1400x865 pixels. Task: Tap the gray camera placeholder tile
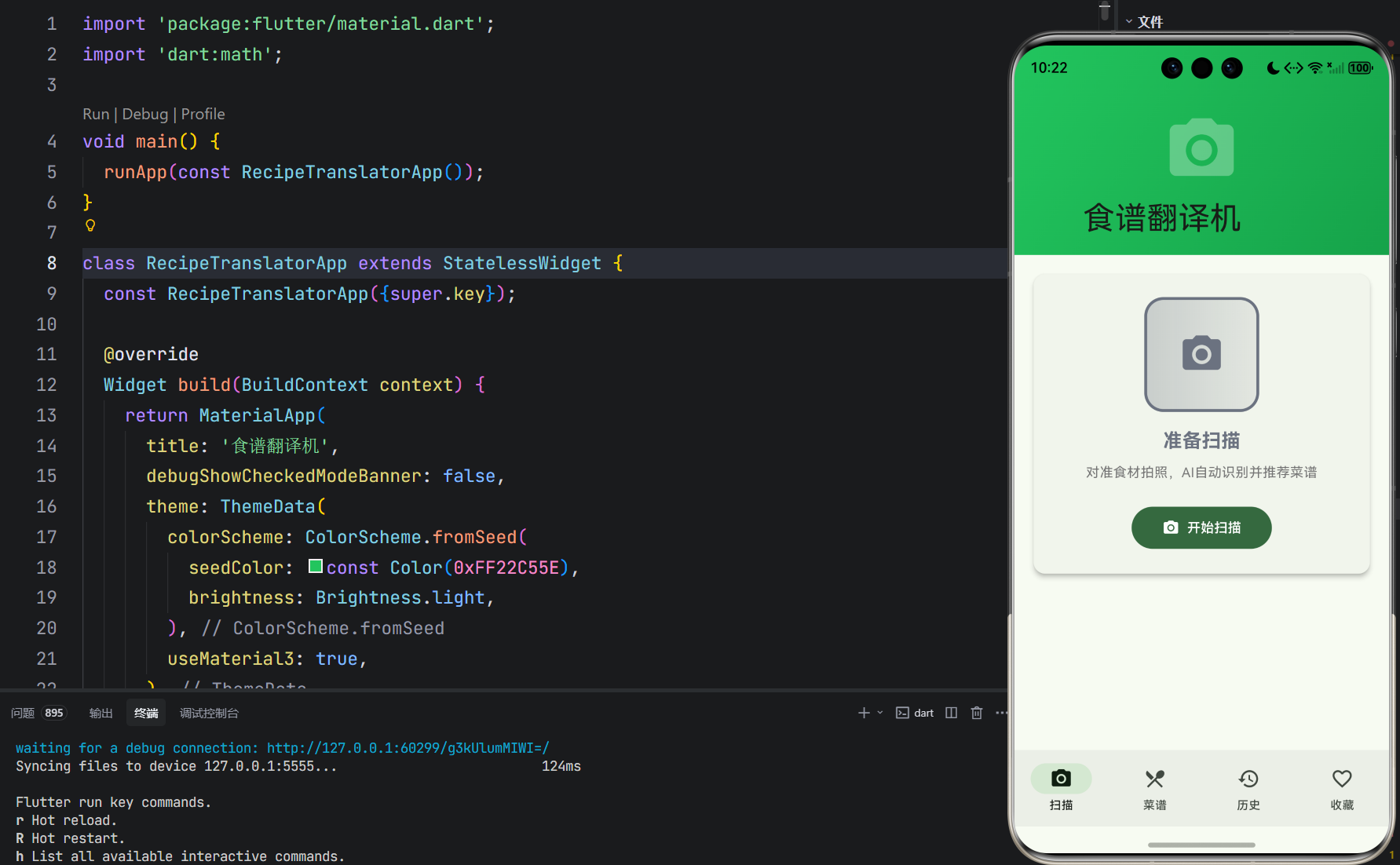coord(1201,354)
